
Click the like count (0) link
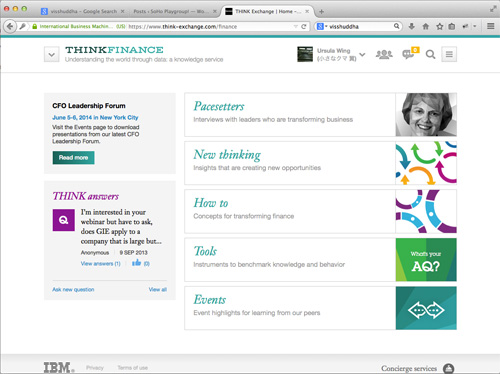147,263
